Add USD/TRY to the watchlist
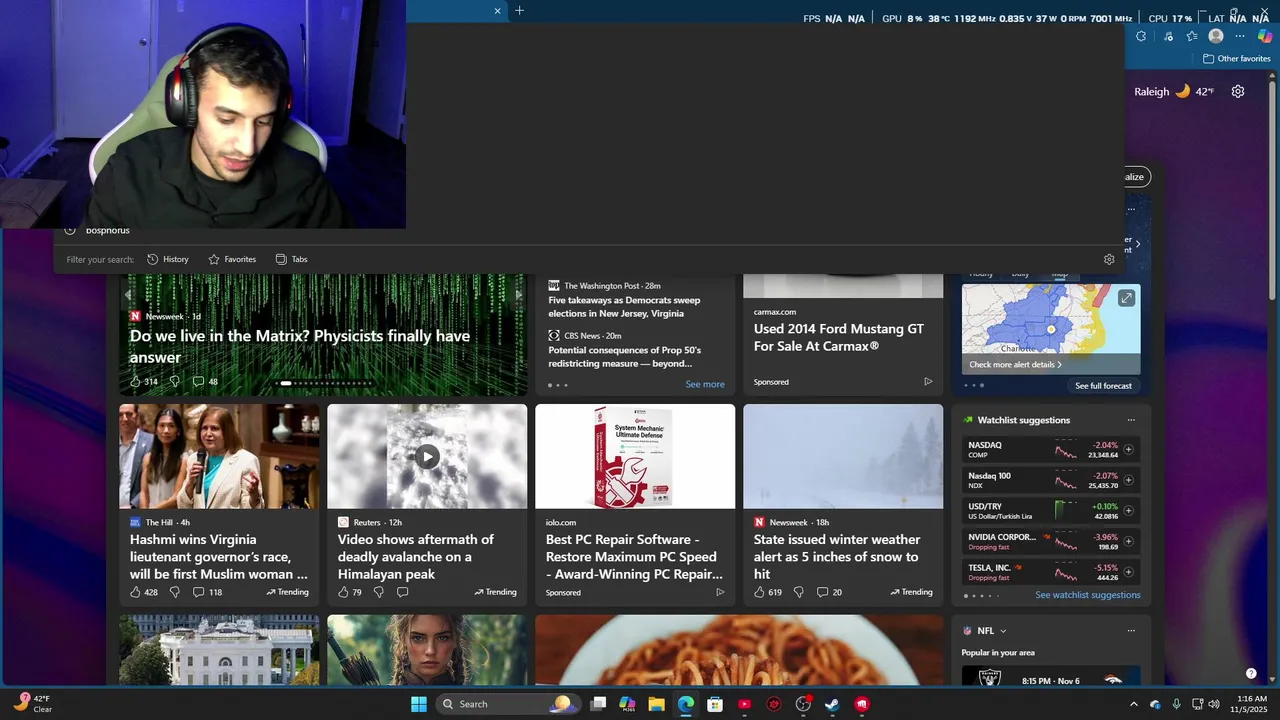The height and width of the screenshot is (720, 1280). [x=1128, y=511]
